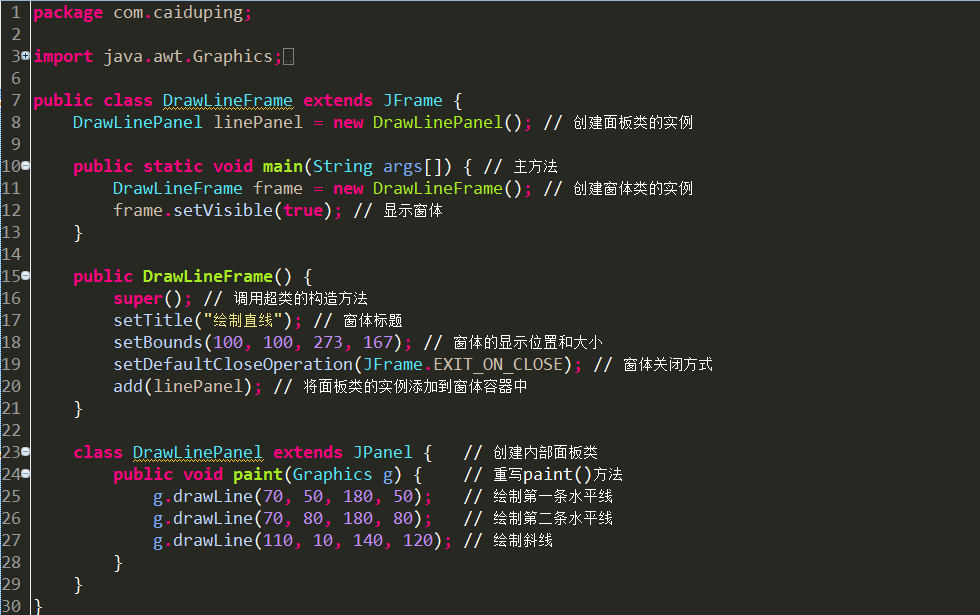Click the folded imports placeholder box

tap(288, 57)
